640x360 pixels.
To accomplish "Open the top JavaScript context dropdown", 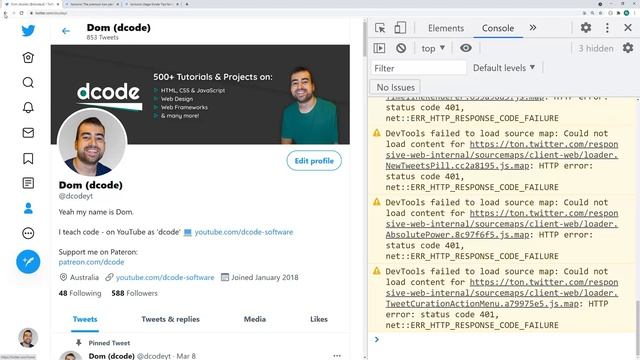I will pyautogui.click(x=433, y=48).
